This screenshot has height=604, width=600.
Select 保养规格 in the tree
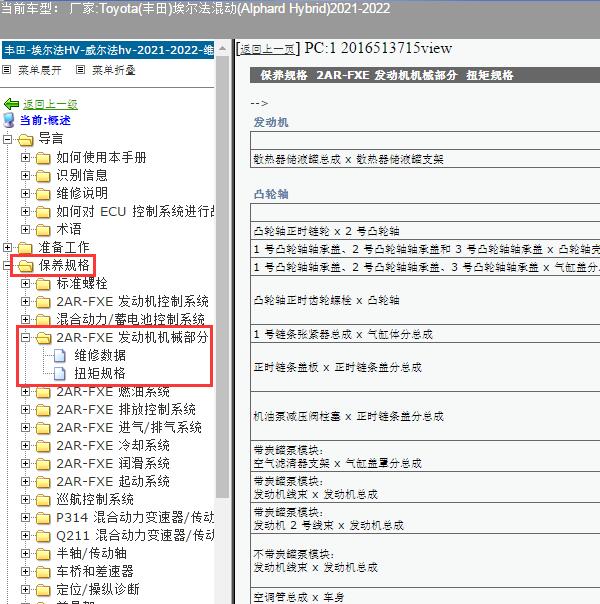coord(64,265)
